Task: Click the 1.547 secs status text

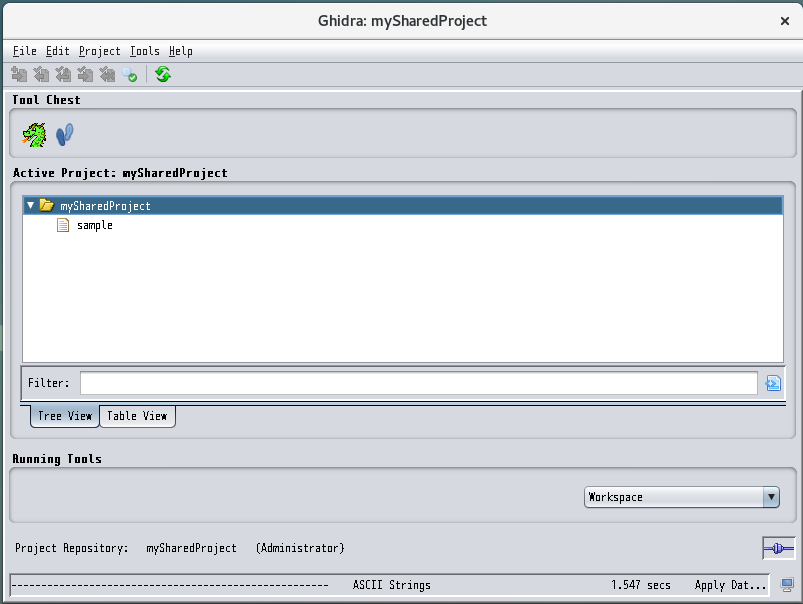Action: (x=641, y=585)
